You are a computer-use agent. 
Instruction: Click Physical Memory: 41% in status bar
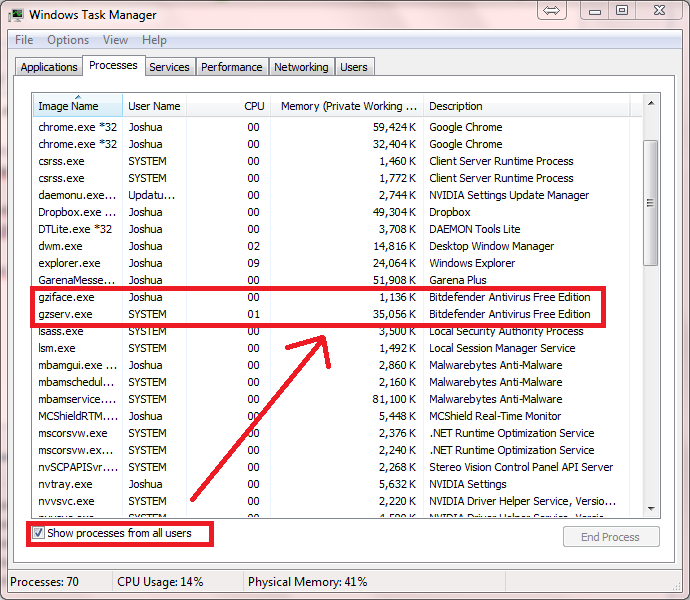click(x=308, y=582)
